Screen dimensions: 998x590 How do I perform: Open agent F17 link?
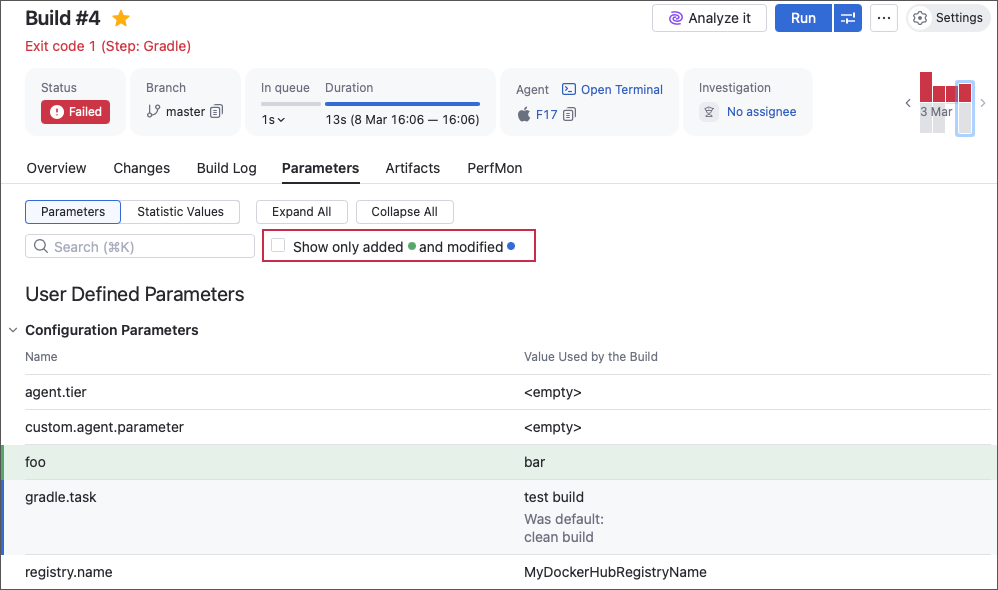[546, 115]
